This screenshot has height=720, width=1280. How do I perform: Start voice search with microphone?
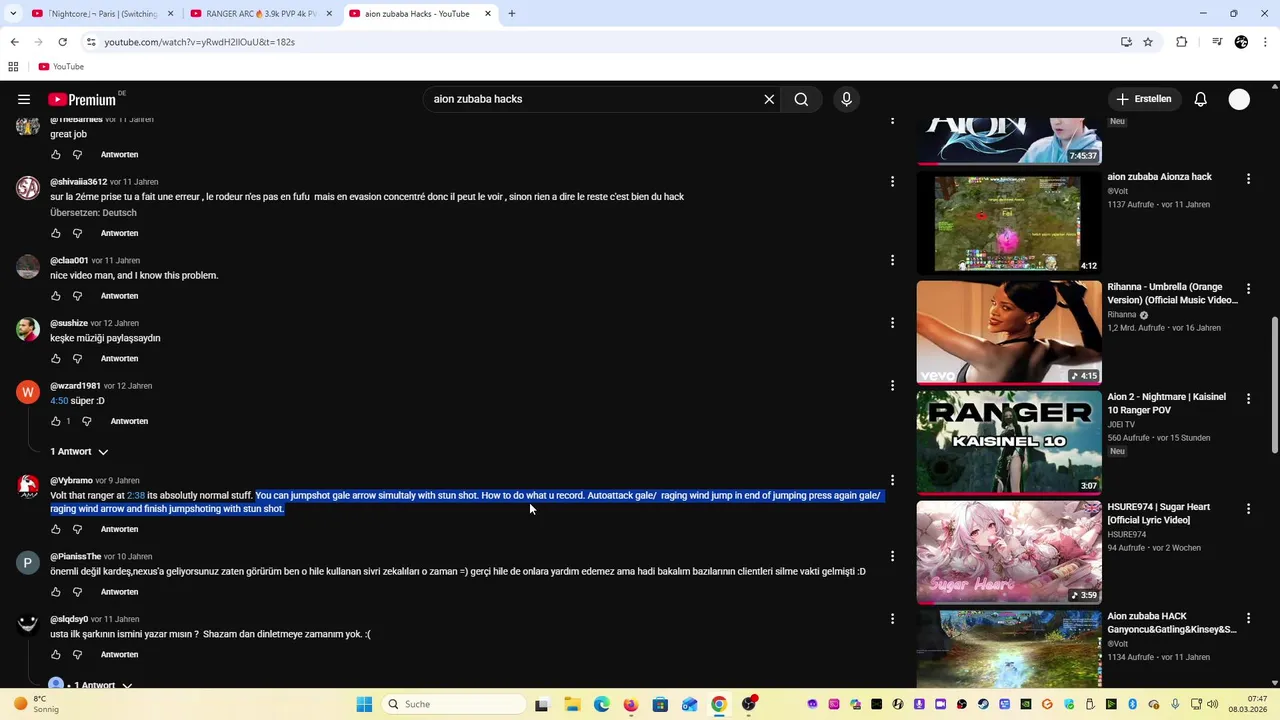(x=846, y=99)
